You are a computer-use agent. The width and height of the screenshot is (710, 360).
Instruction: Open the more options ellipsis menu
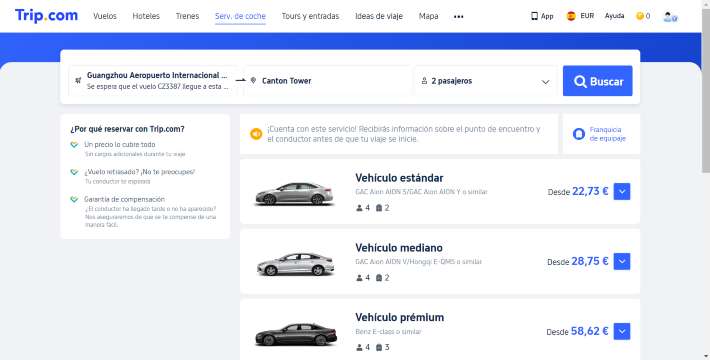tap(458, 16)
